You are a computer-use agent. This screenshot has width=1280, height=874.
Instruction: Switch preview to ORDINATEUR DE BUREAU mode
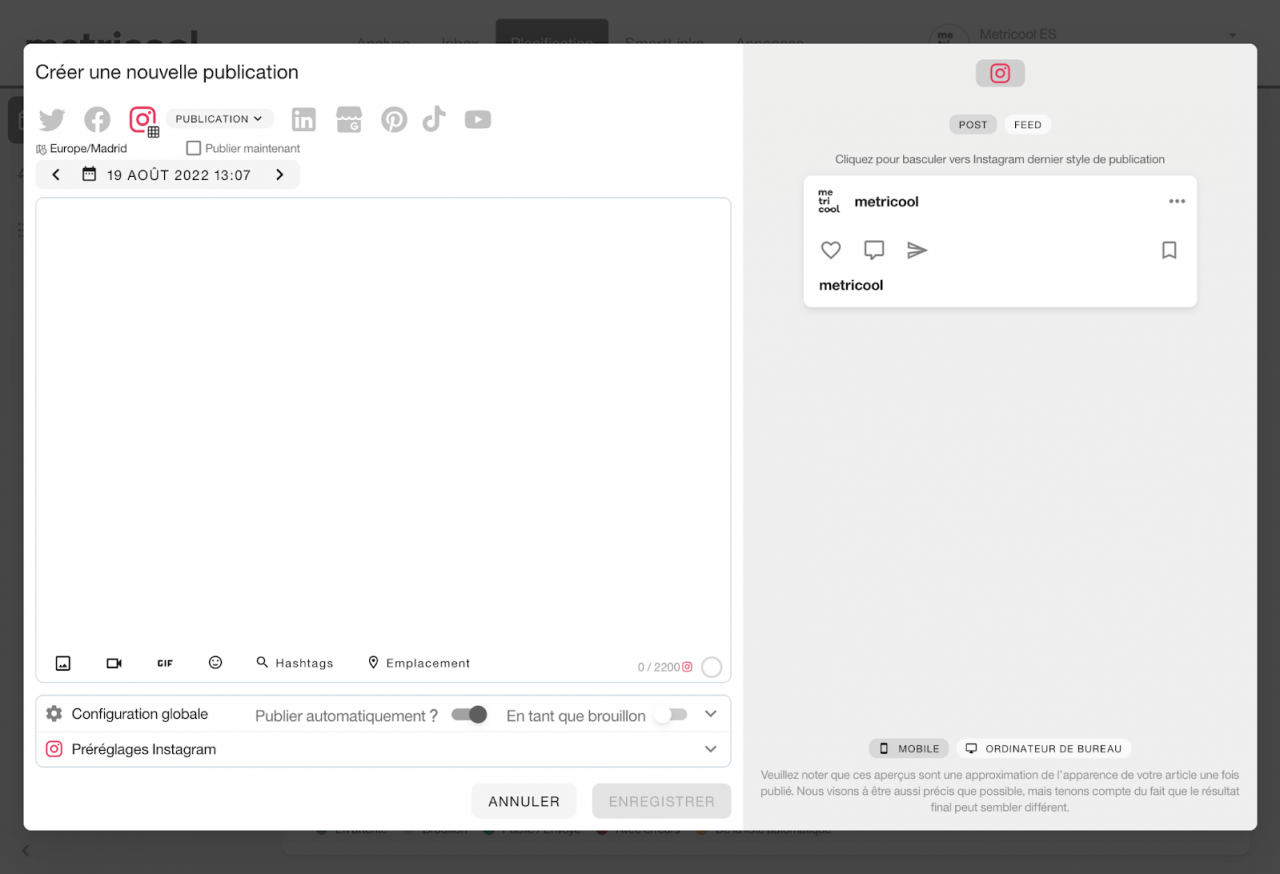coord(1044,748)
